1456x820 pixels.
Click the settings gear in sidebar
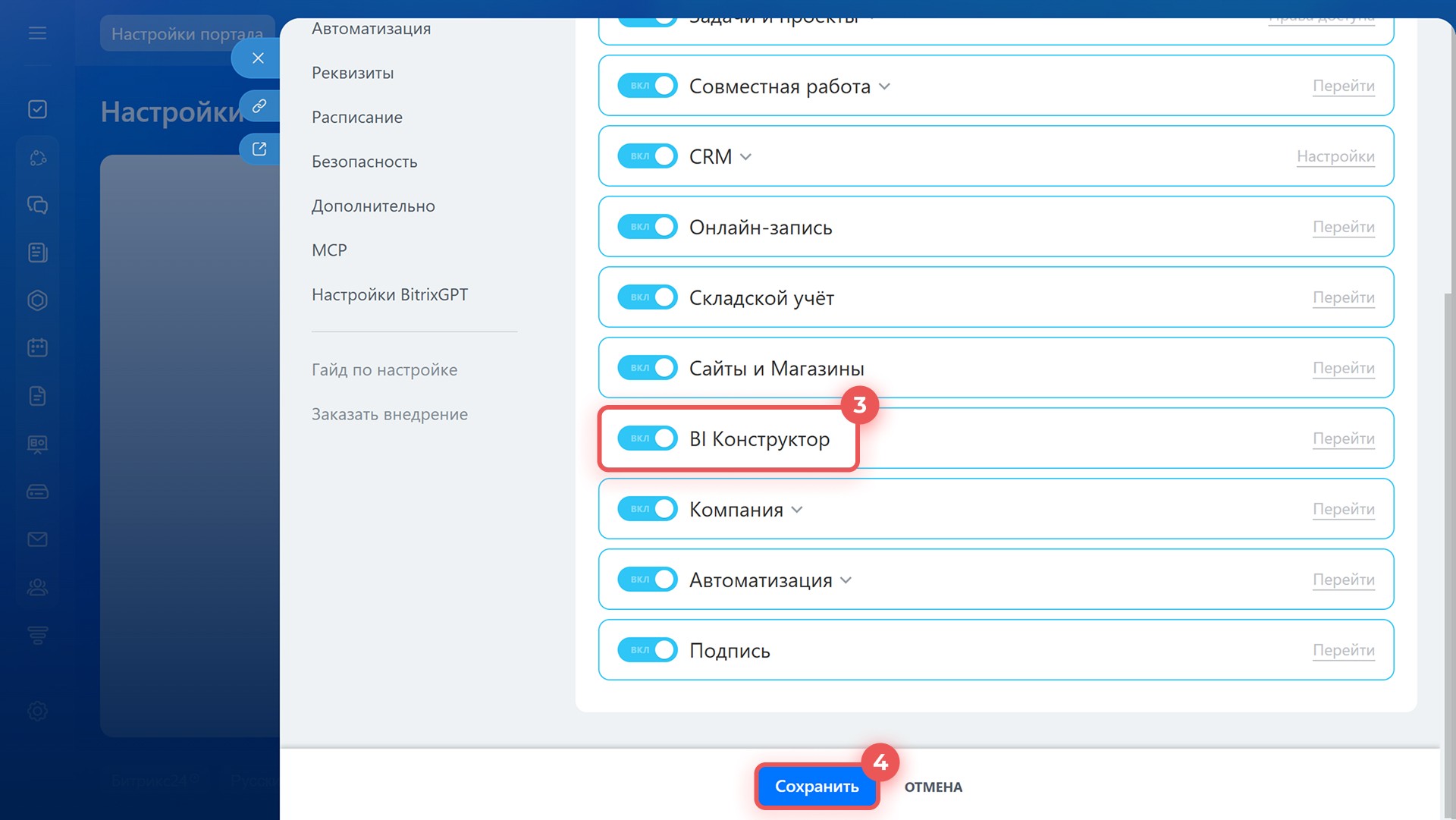click(37, 711)
